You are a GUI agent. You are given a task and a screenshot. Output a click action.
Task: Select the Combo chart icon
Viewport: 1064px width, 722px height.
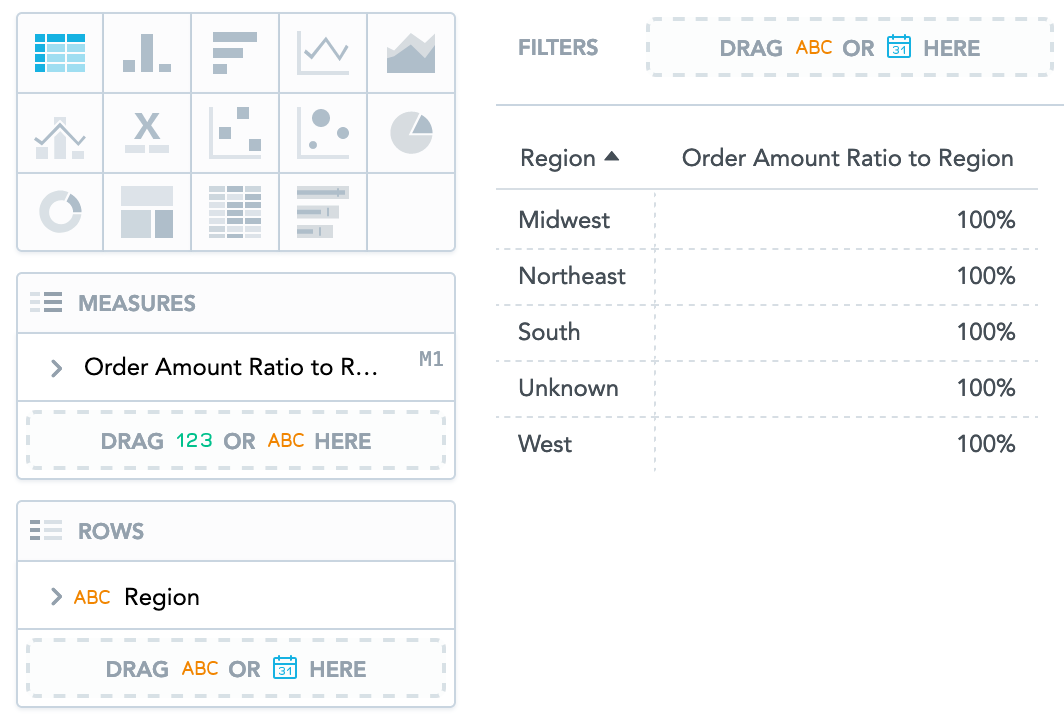pos(60,133)
